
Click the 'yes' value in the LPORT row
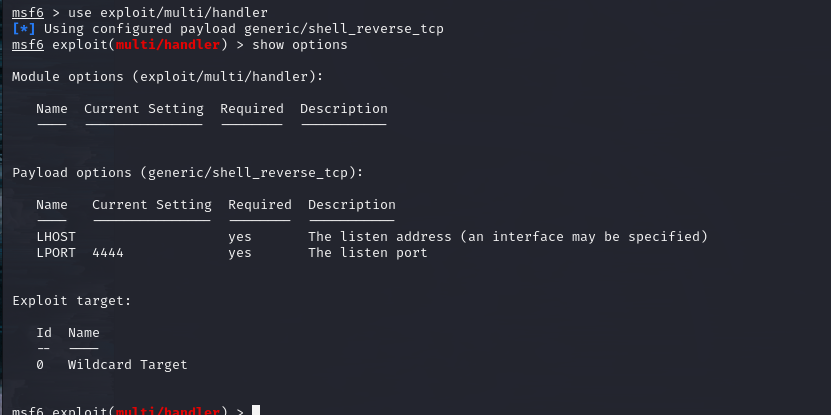(240, 253)
